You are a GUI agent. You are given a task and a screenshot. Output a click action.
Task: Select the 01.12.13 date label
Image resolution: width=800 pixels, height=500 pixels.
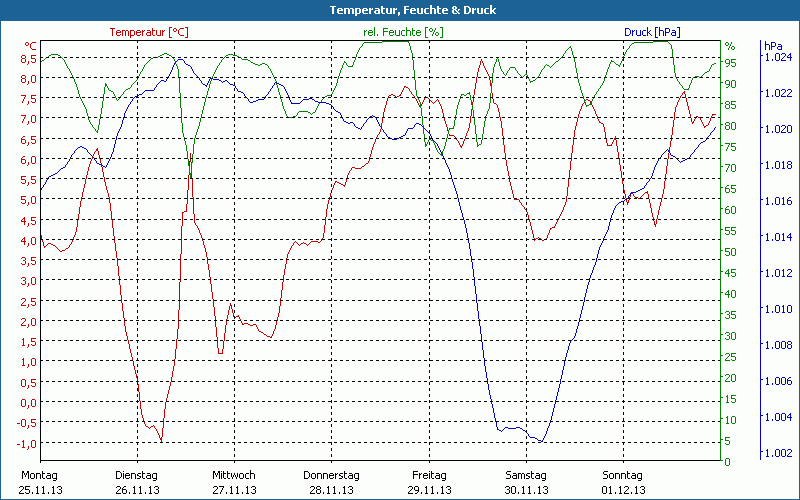tap(623, 490)
